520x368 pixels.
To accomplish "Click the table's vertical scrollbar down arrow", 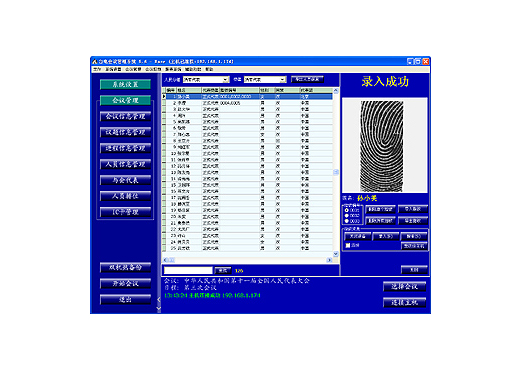I will coord(336,254).
